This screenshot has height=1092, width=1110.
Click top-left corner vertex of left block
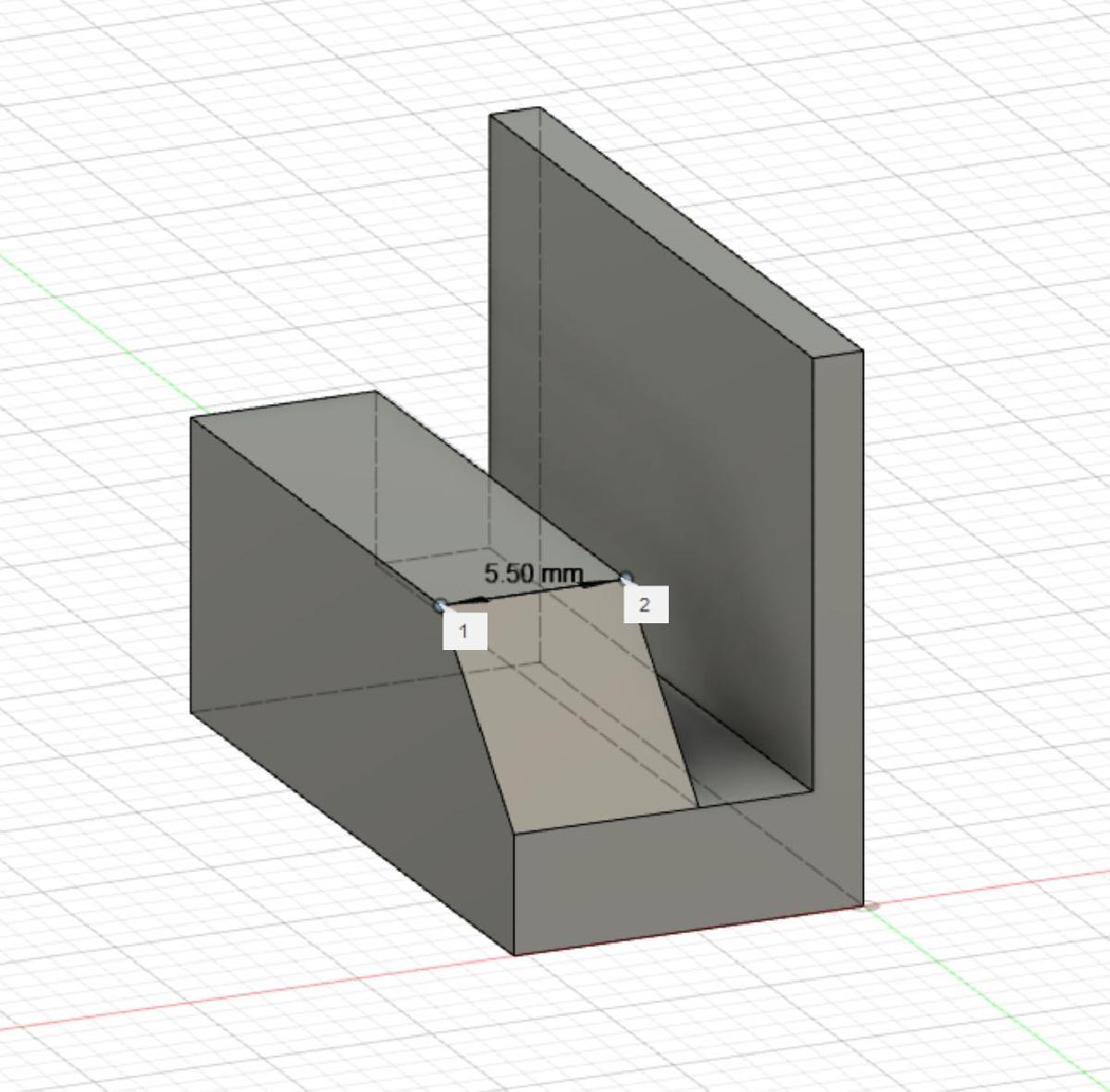tap(191, 418)
